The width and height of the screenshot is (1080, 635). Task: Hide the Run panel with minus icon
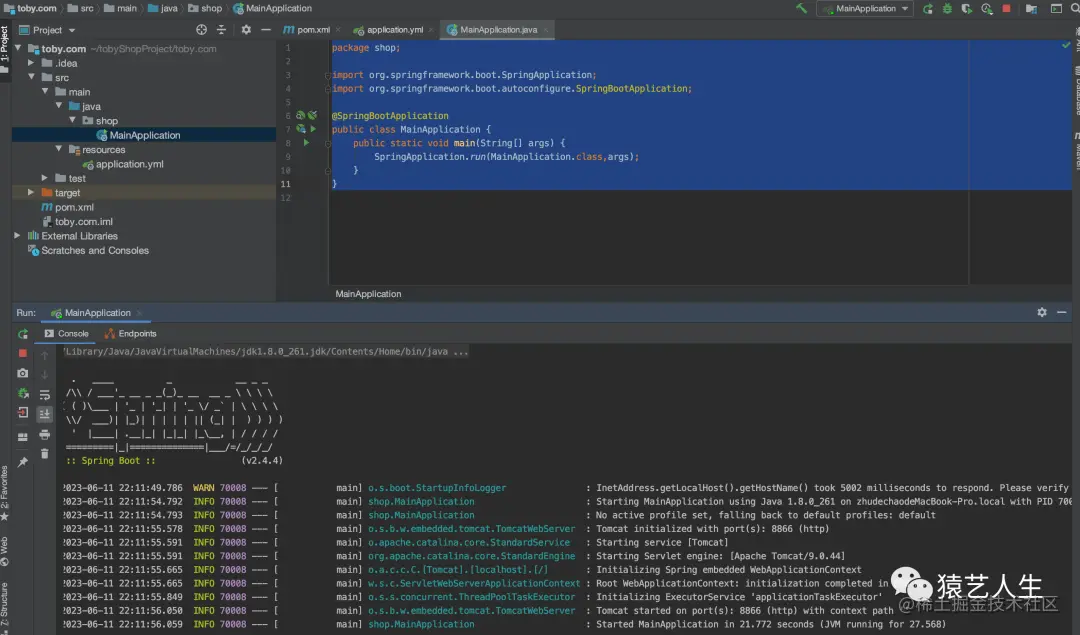[x=1062, y=313]
